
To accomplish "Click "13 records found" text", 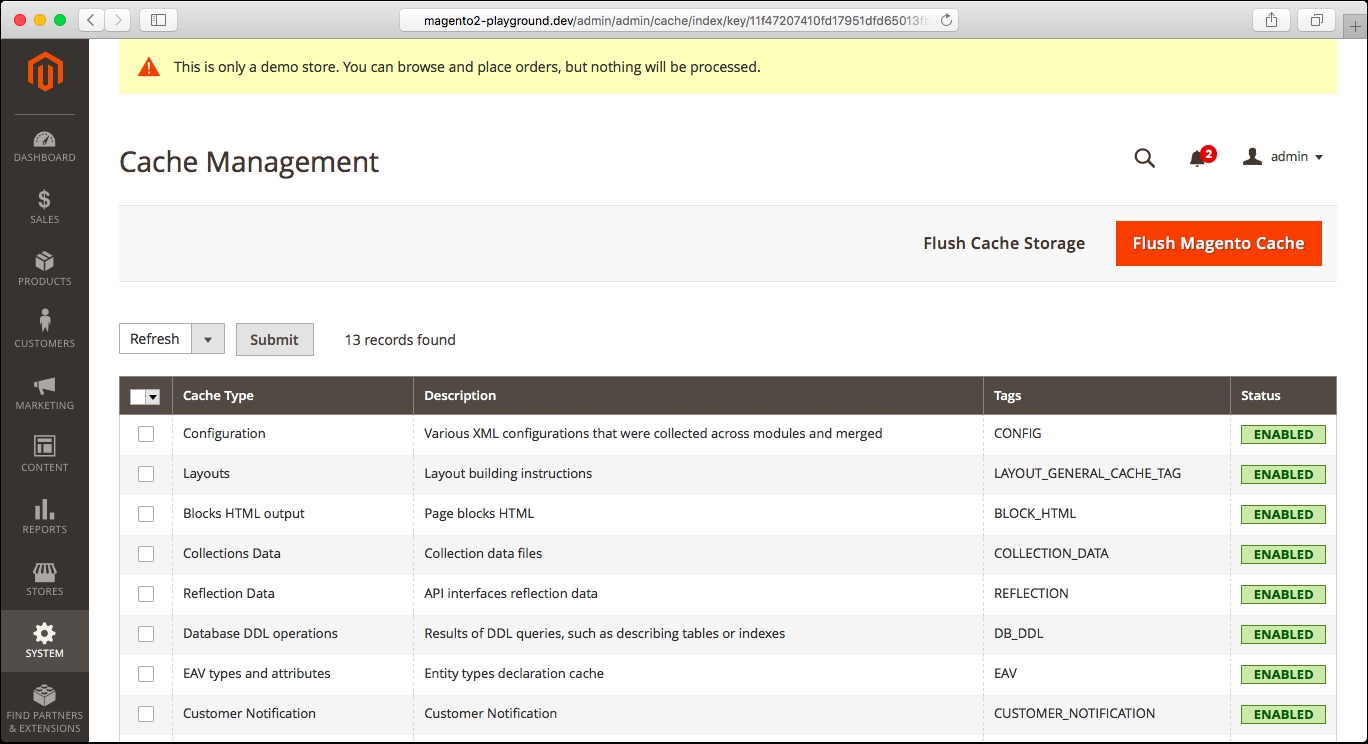I will [400, 340].
